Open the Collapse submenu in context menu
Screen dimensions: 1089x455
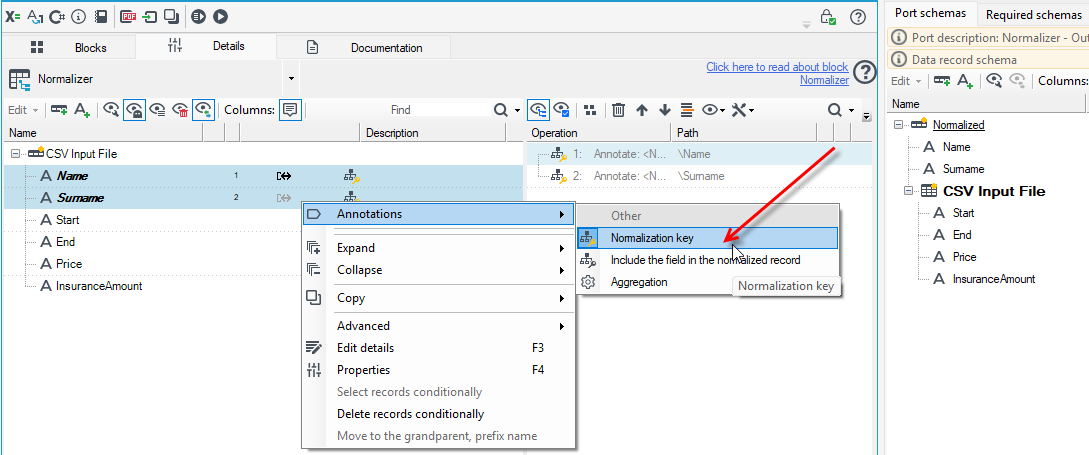[439, 270]
